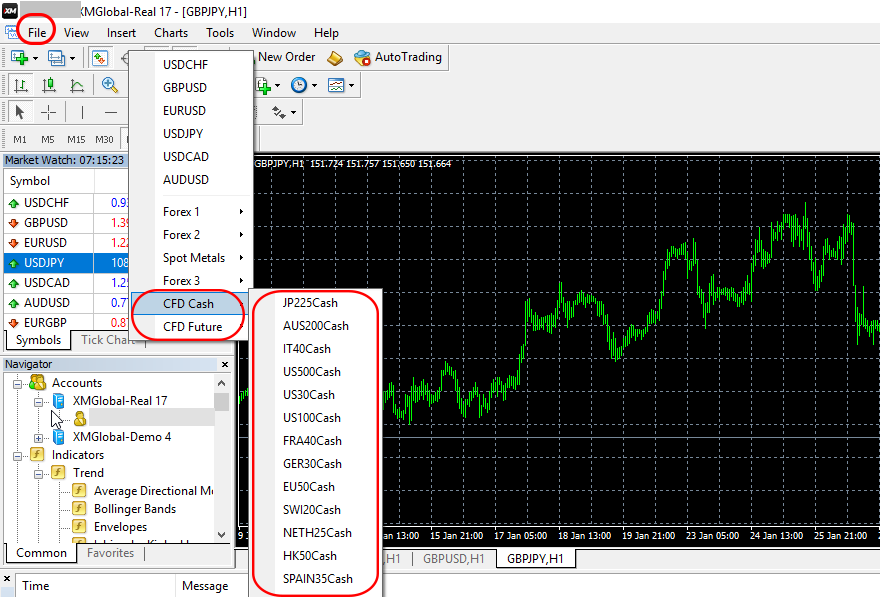Screen dimensions: 880x597
Task: Switch to Line Chart mode
Action: pyautogui.click(x=77, y=85)
